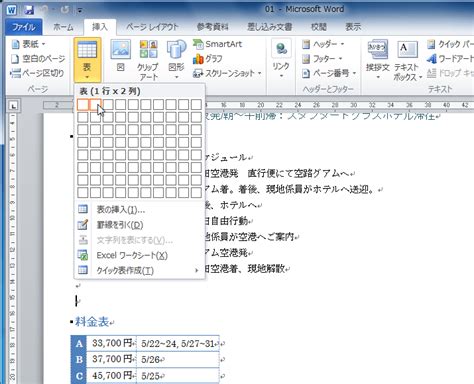The image size is (474, 384).
Task: Insert SmartArt graphic
Action: click(217, 44)
